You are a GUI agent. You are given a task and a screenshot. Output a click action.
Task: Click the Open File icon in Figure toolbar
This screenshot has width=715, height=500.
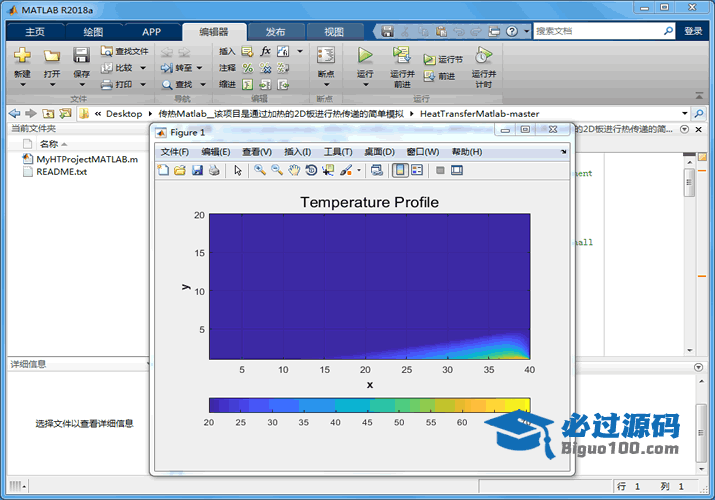click(x=180, y=170)
